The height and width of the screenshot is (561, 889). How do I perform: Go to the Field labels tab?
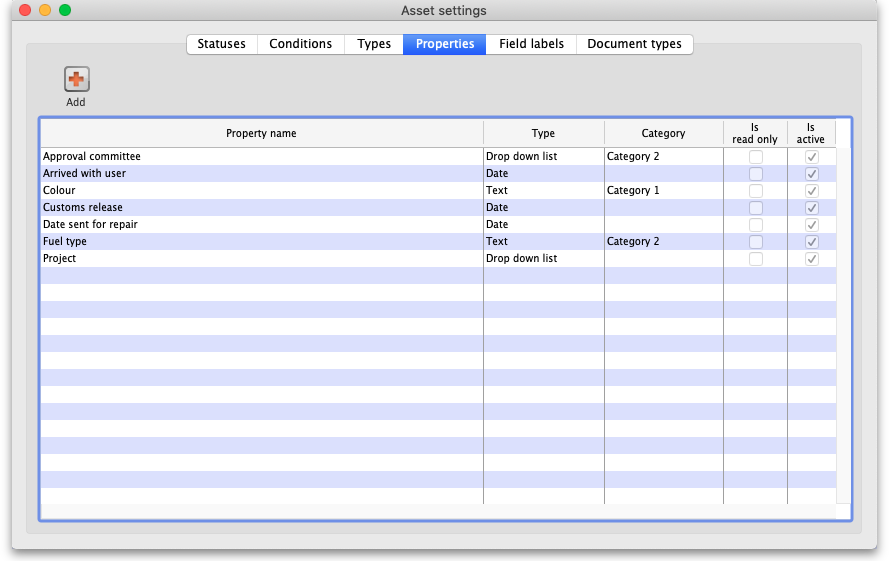531,44
